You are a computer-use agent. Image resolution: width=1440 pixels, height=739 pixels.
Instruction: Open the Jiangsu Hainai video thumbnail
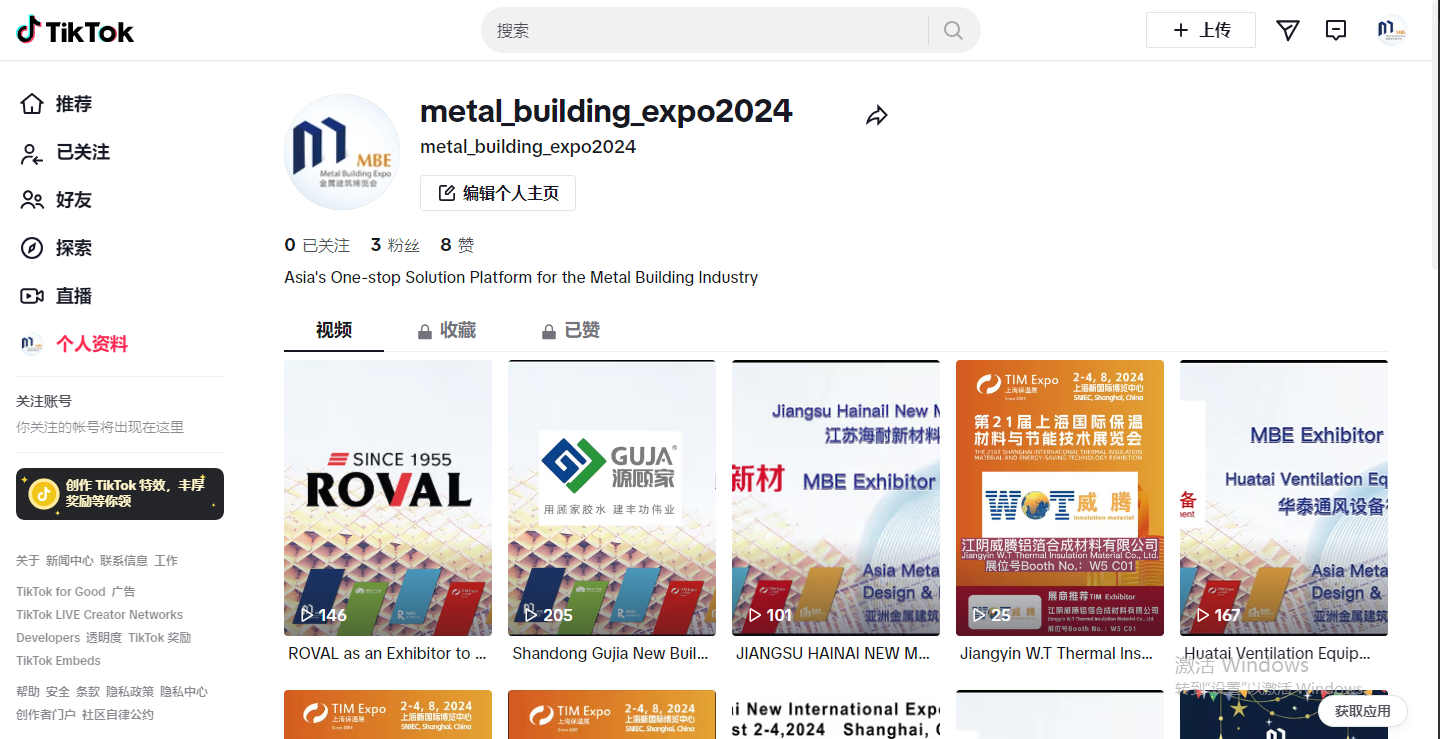836,498
